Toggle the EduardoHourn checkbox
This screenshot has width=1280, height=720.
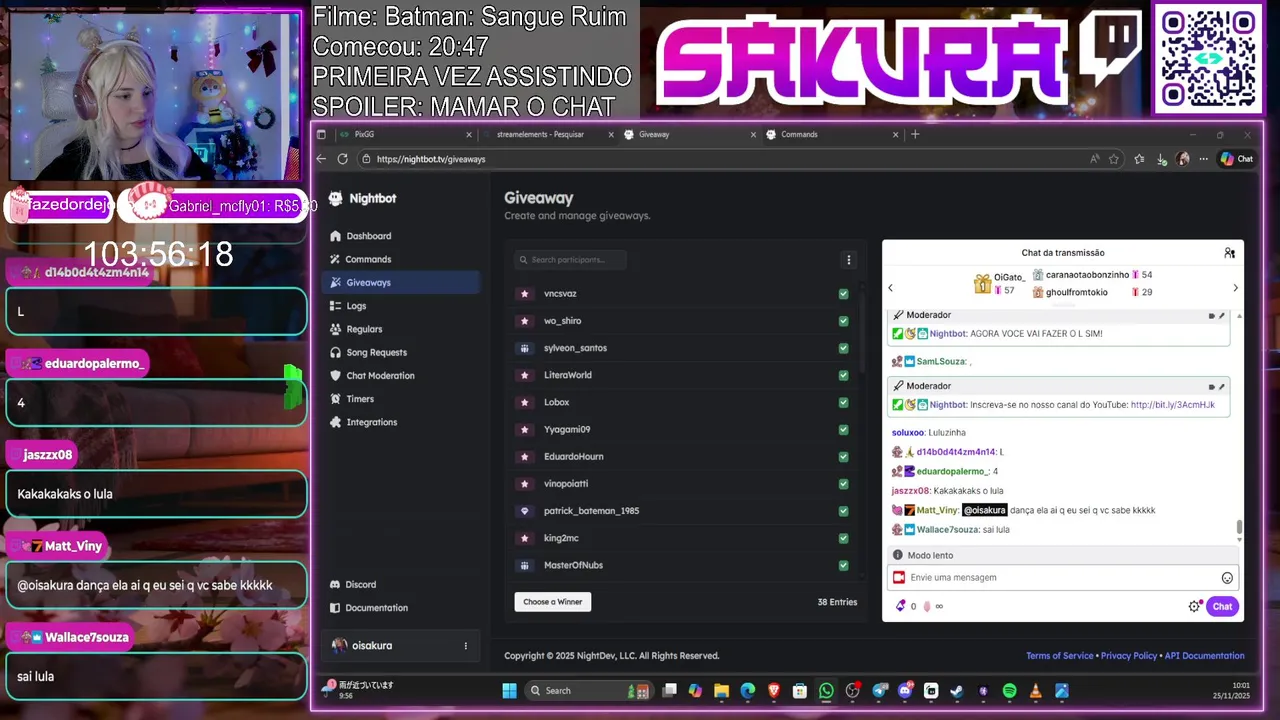click(x=843, y=457)
